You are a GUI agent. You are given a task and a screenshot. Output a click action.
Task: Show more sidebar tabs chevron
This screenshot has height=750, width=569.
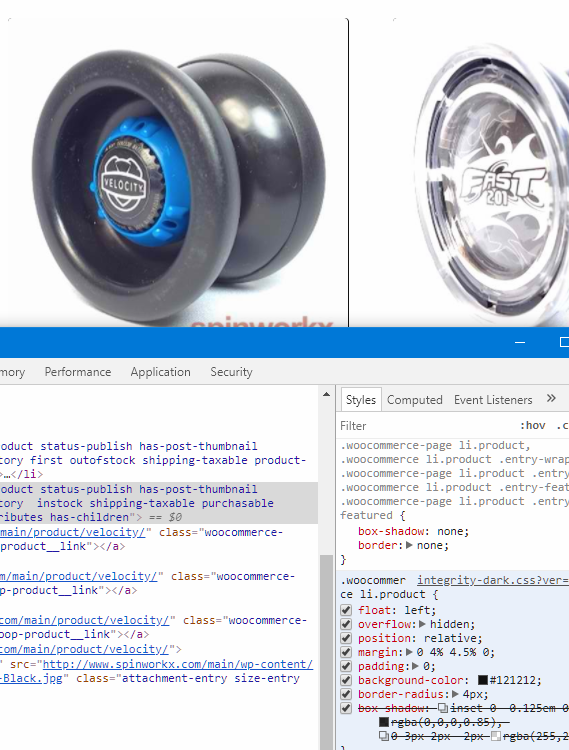pyautogui.click(x=551, y=398)
